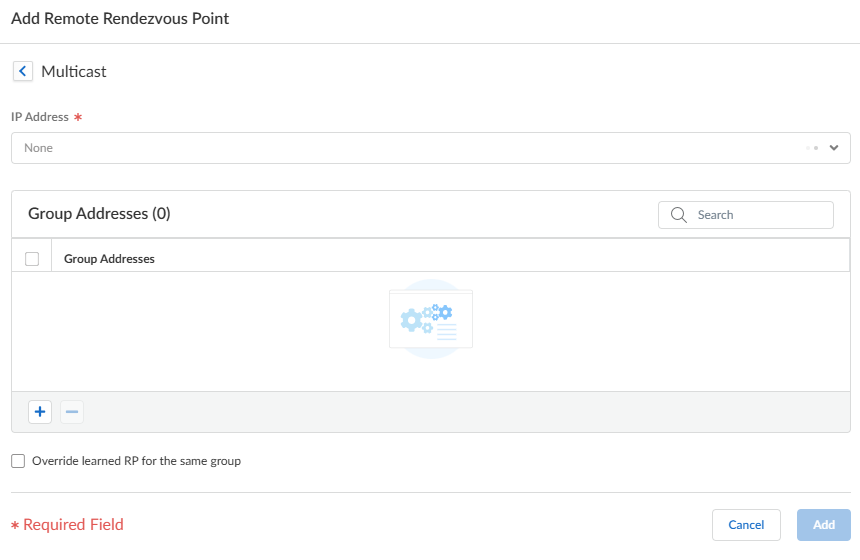
Task: Click the Add Remote Rendezvous Point title
Action: (120, 18)
